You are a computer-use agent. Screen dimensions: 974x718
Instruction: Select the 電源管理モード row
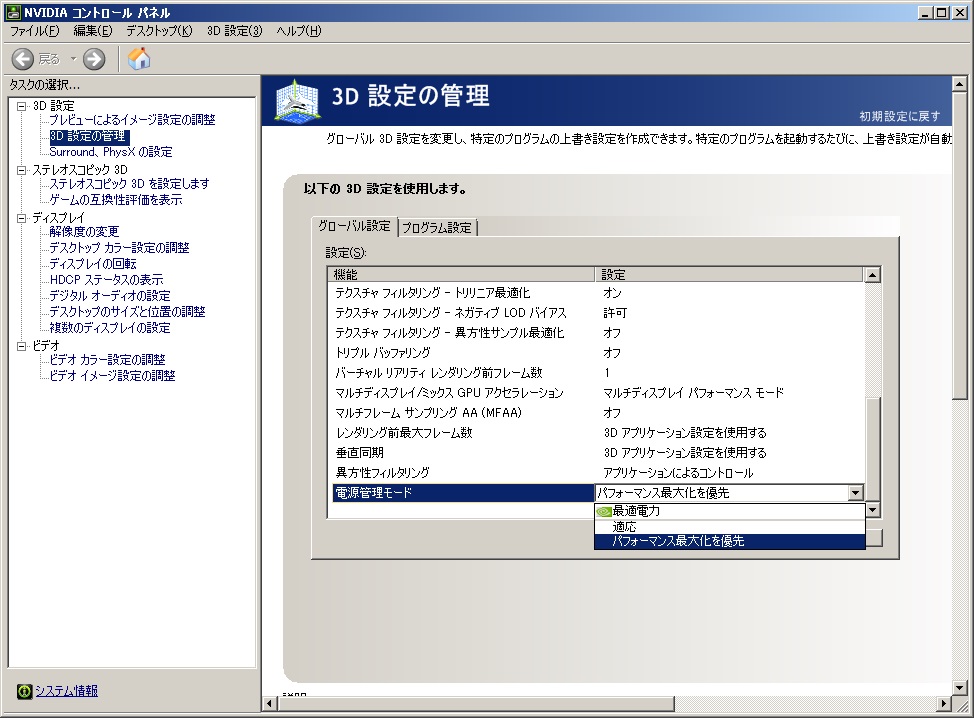point(463,493)
